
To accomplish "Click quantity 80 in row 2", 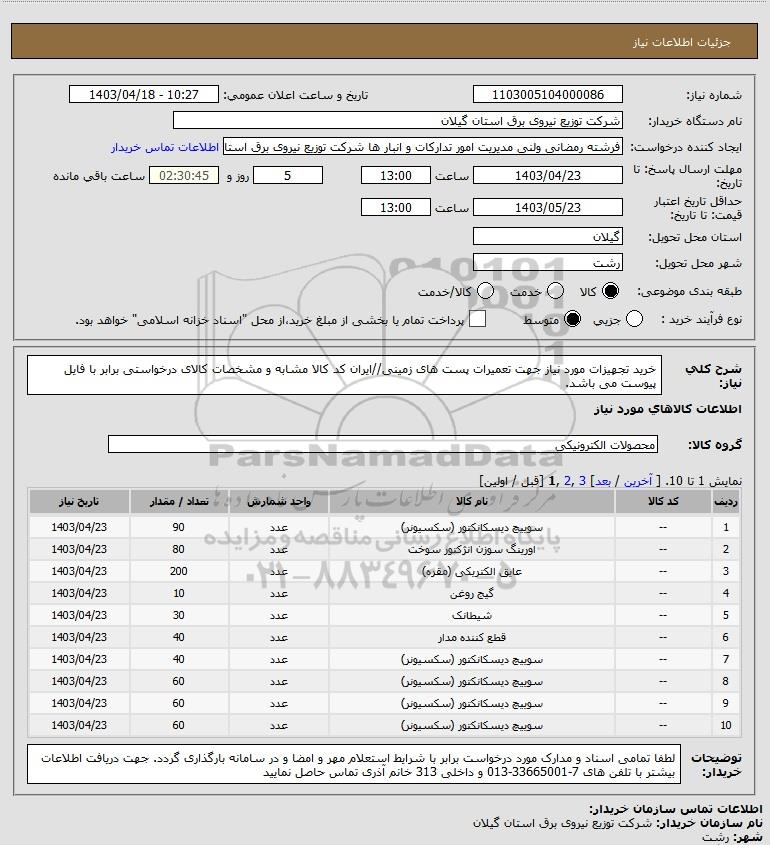I will tap(179, 549).
